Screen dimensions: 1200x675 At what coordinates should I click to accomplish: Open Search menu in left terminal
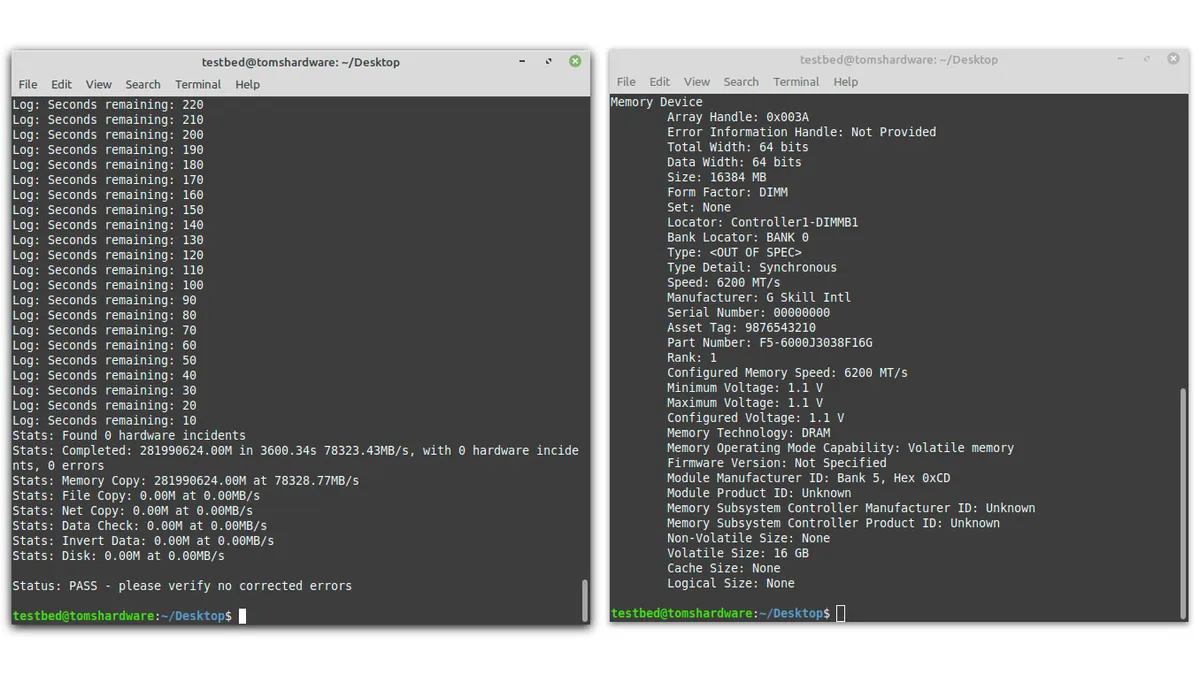(143, 85)
